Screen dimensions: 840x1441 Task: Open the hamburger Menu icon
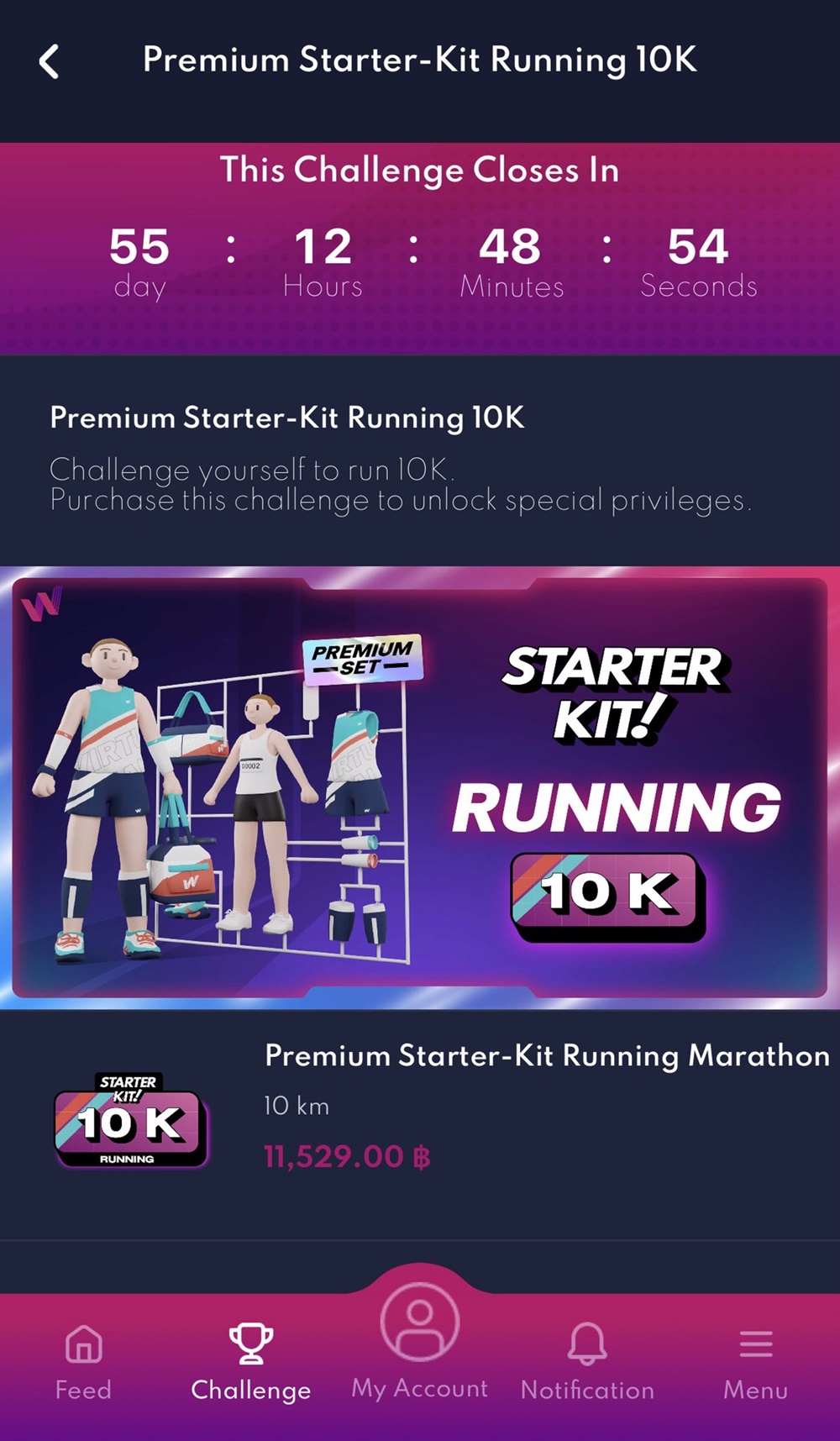(x=756, y=1344)
